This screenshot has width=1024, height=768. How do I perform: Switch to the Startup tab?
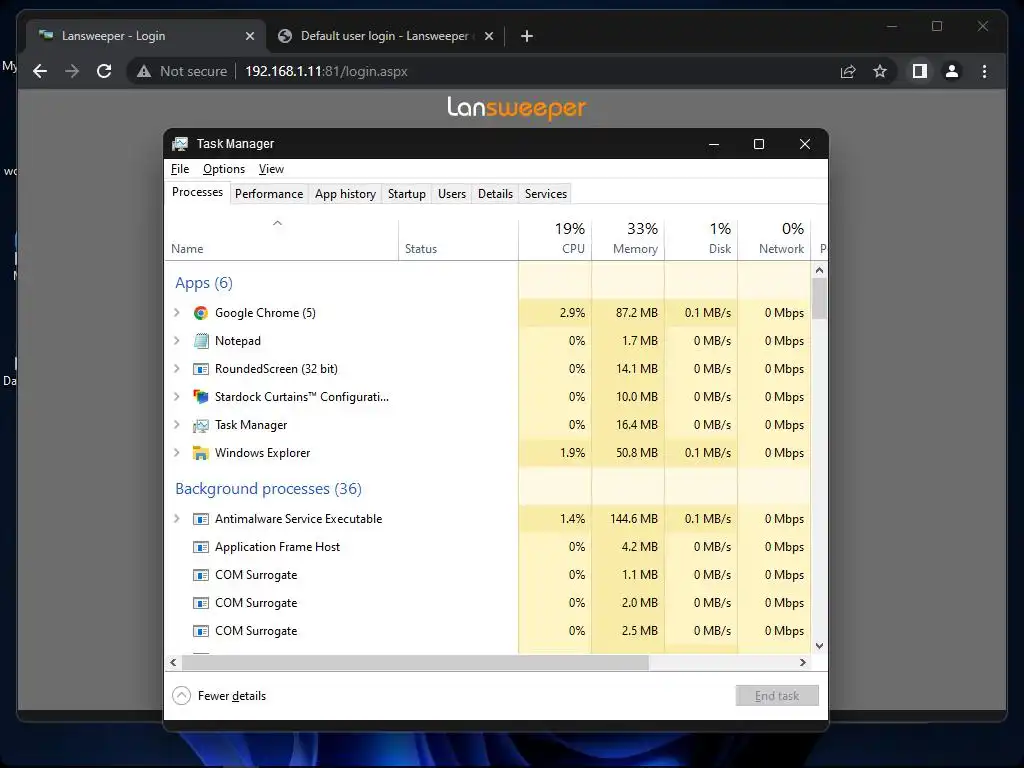pyautogui.click(x=407, y=194)
